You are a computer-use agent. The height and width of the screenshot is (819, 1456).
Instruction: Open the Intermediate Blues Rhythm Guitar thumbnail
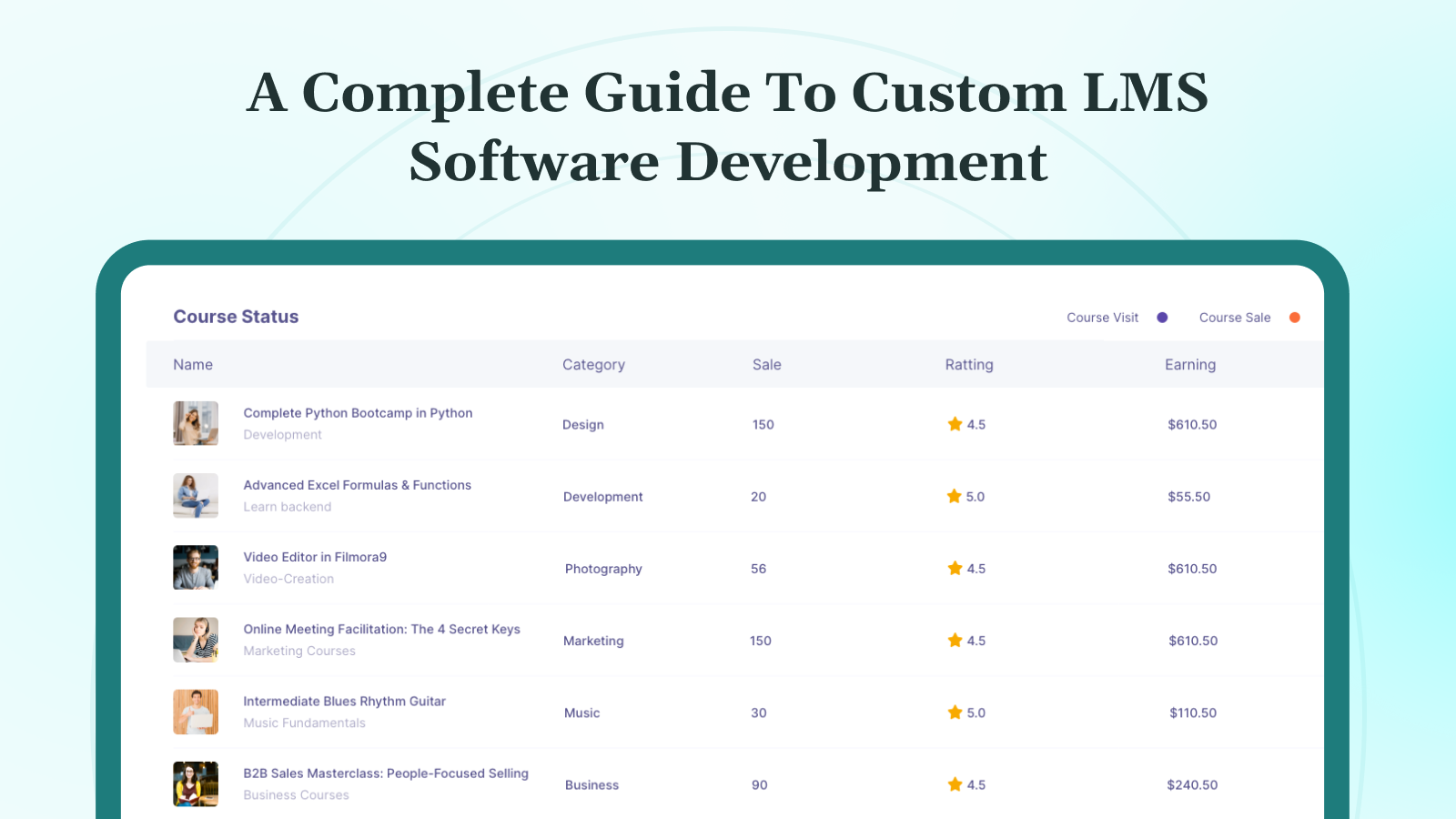tap(196, 712)
